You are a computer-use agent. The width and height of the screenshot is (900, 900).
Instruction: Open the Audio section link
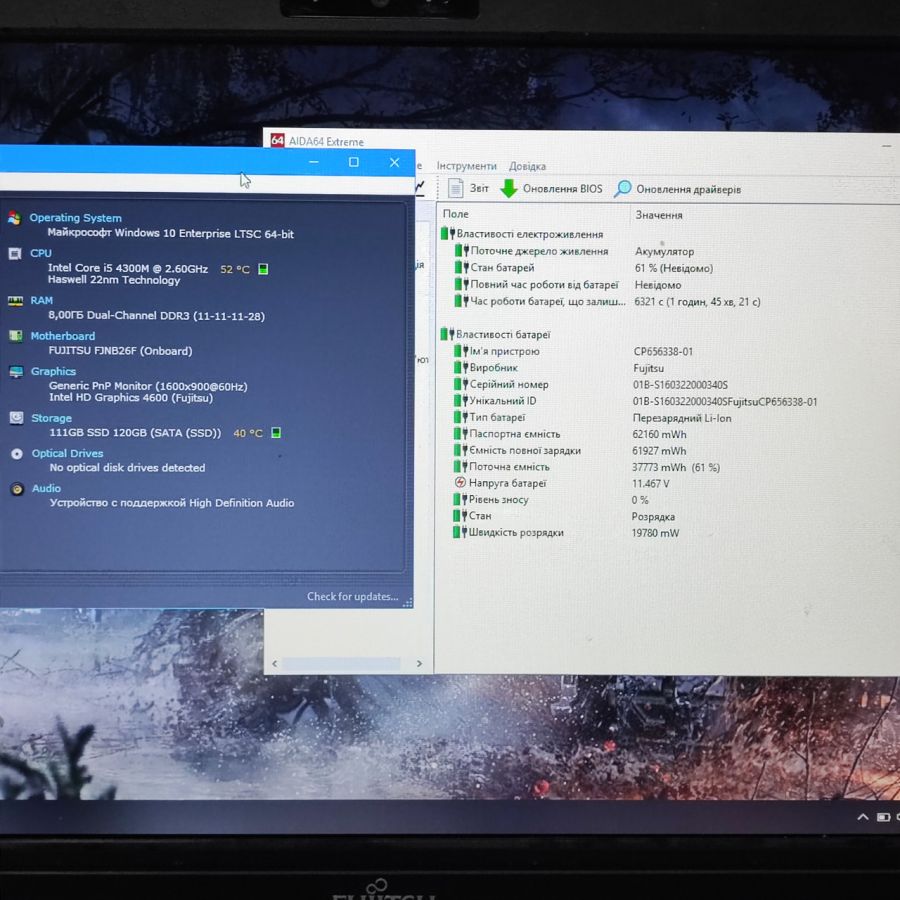tap(46, 488)
